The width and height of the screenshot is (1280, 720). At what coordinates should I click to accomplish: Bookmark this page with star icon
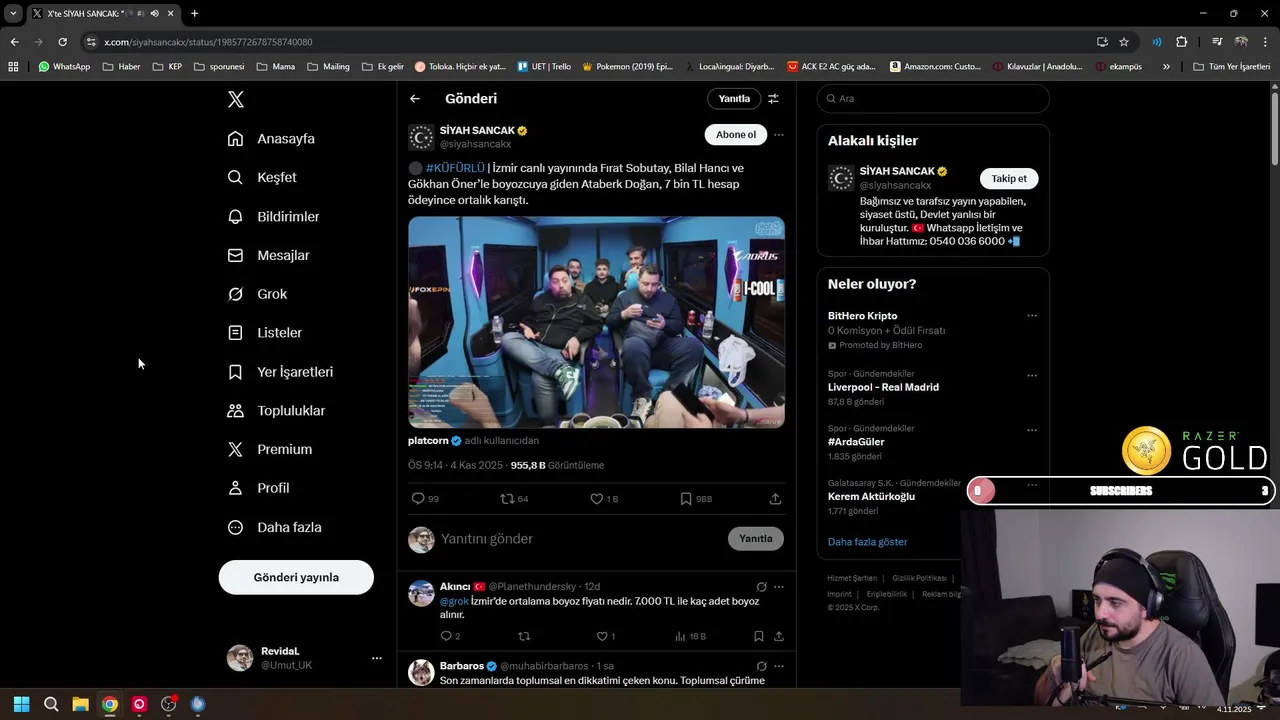[1124, 42]
